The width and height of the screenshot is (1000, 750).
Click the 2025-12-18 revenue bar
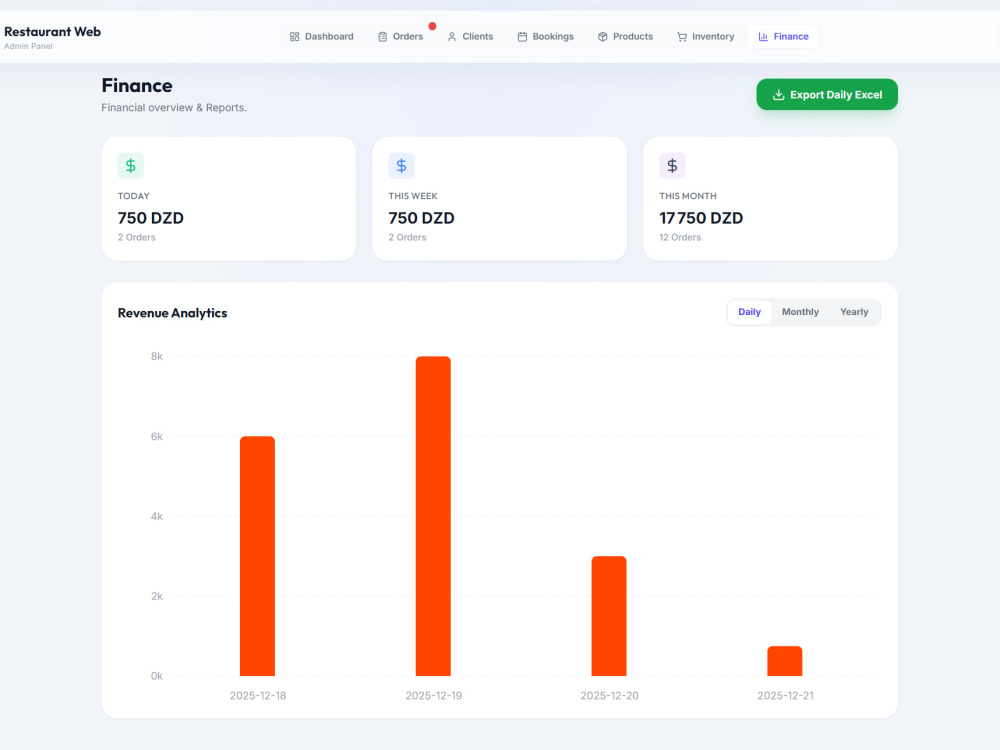pos(258,556)
